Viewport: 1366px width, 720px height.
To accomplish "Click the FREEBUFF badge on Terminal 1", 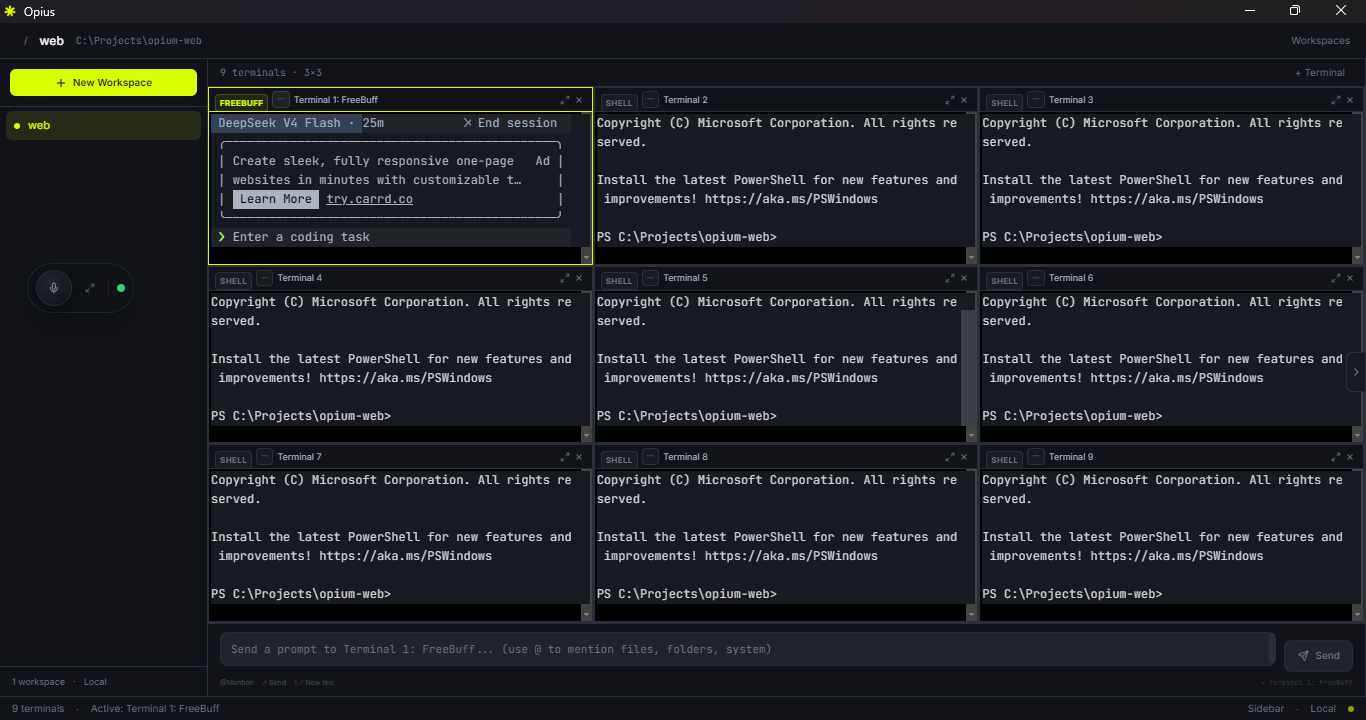I will click(x=241, y=103).
